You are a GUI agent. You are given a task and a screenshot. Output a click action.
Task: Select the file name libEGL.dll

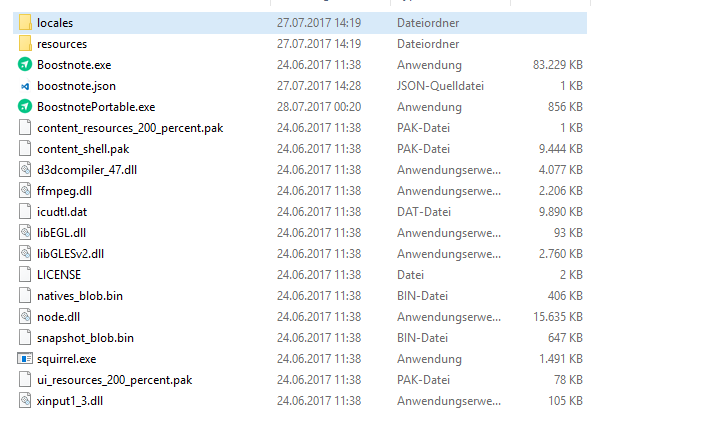click(x=61, y=233)
